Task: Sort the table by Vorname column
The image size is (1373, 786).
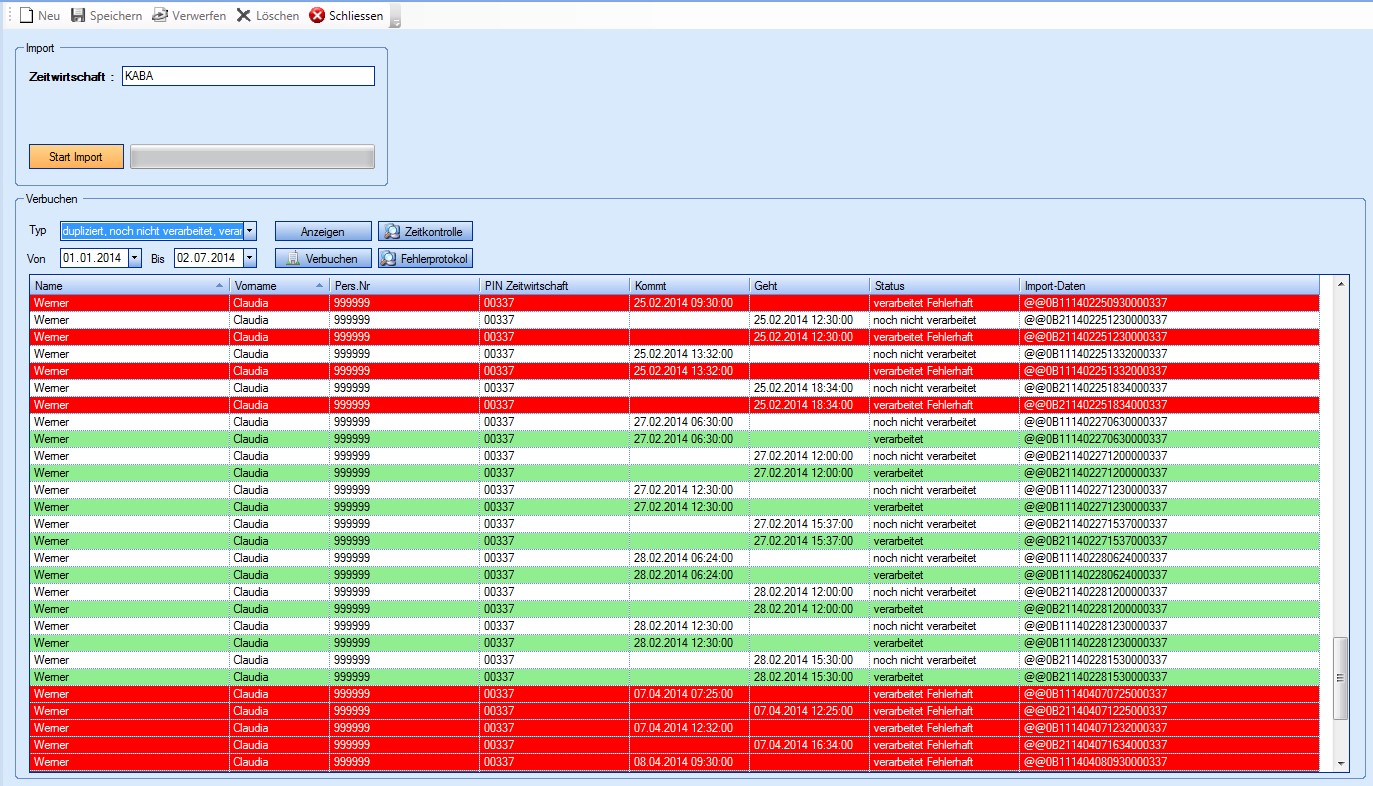Action: 279,285
